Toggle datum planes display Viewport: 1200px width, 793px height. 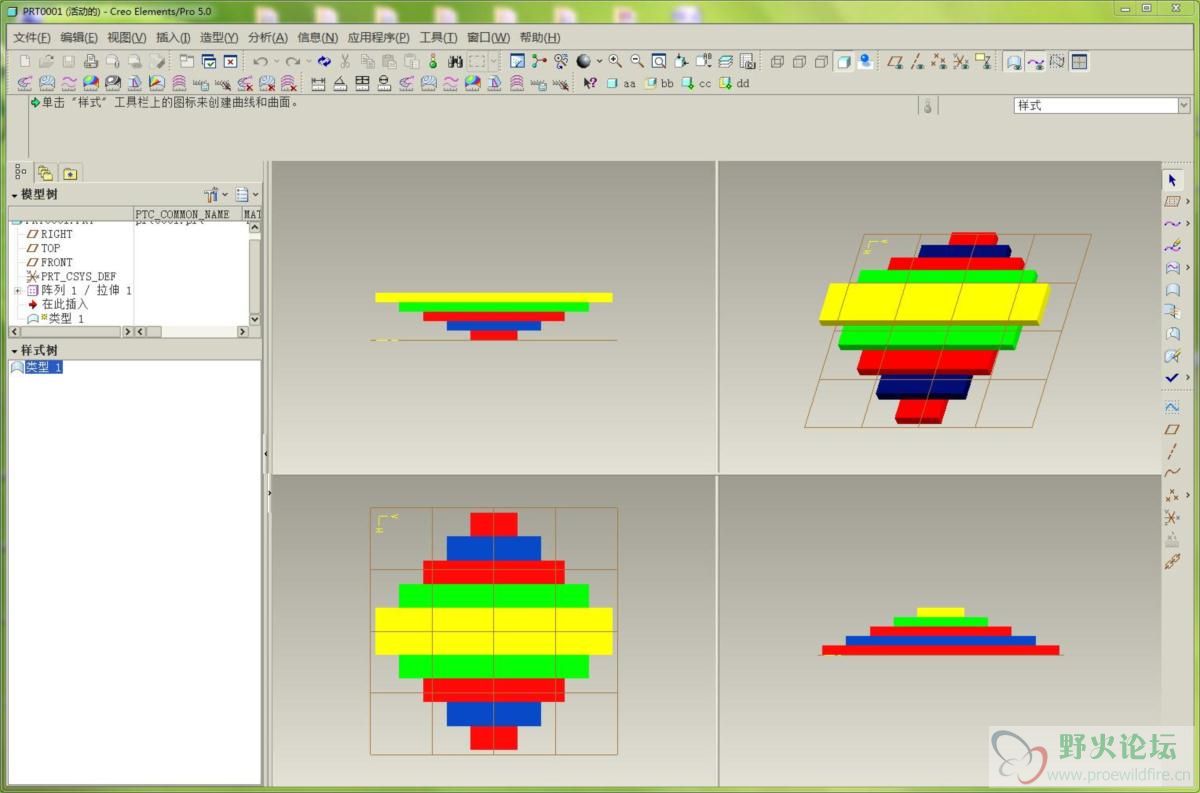(896, 61)
